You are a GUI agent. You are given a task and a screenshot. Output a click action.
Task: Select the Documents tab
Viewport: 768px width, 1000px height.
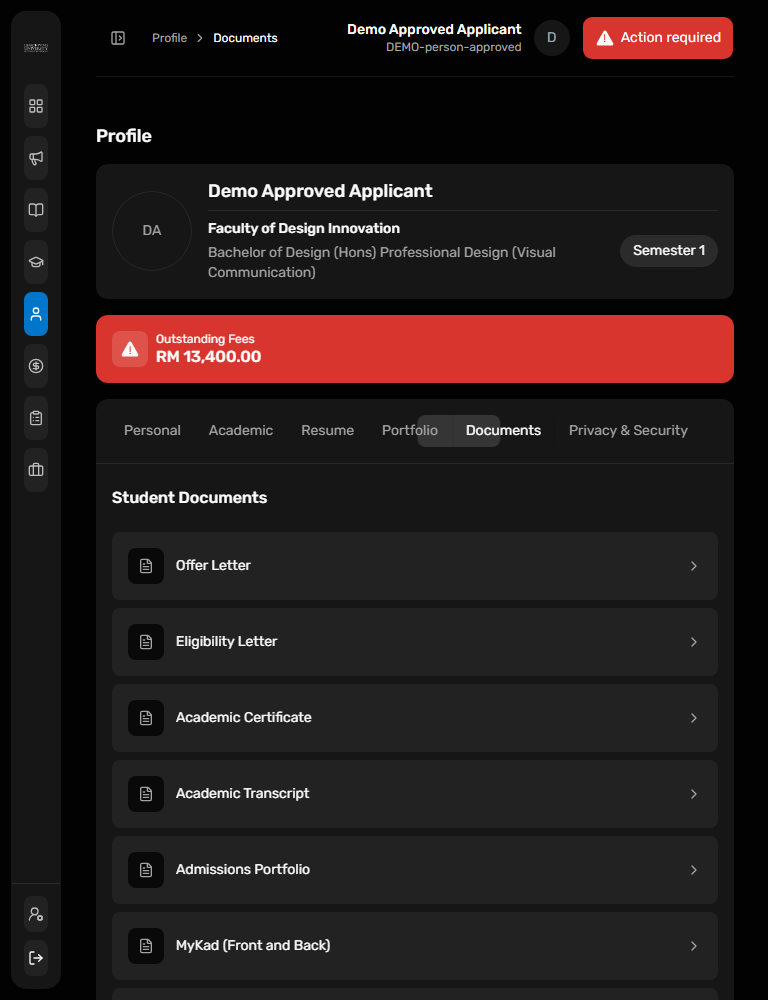[x=503, y=430]
